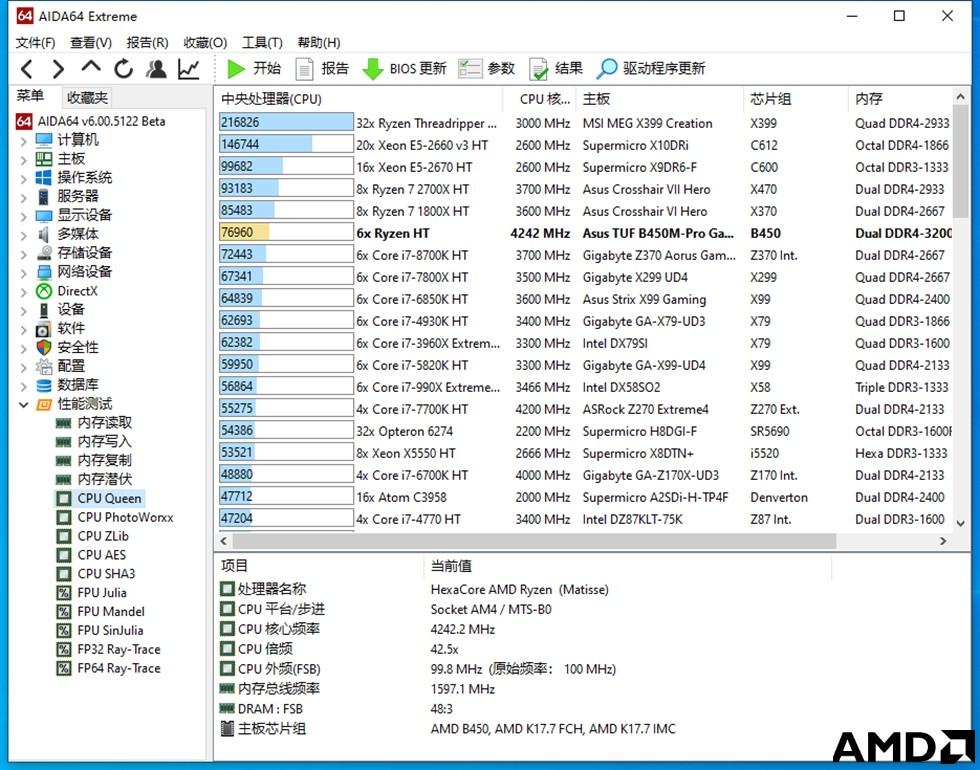Select the CPU PhotoWorxx benchmark
980x770 pixels.
[114, 518]
